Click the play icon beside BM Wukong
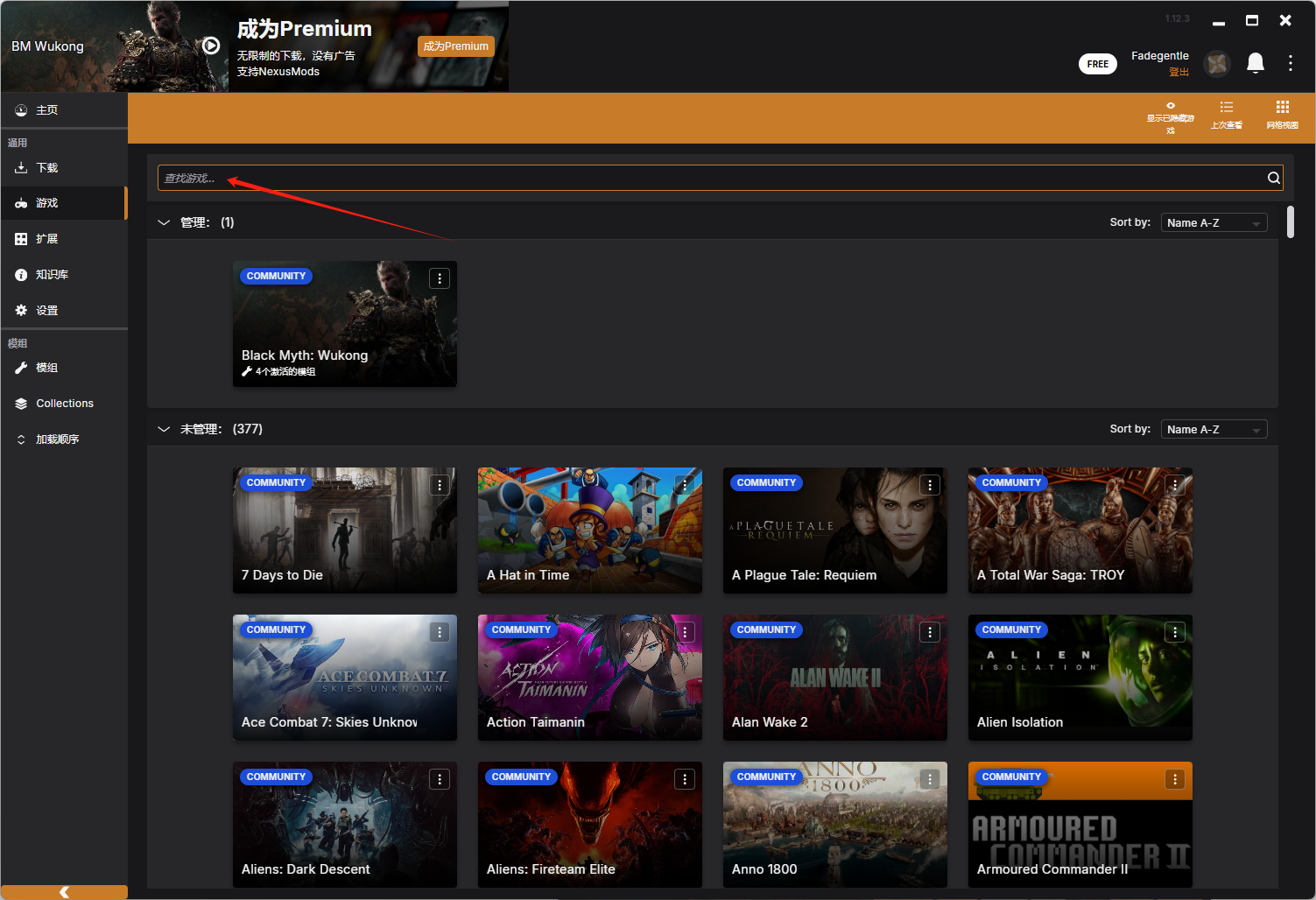 211,46
